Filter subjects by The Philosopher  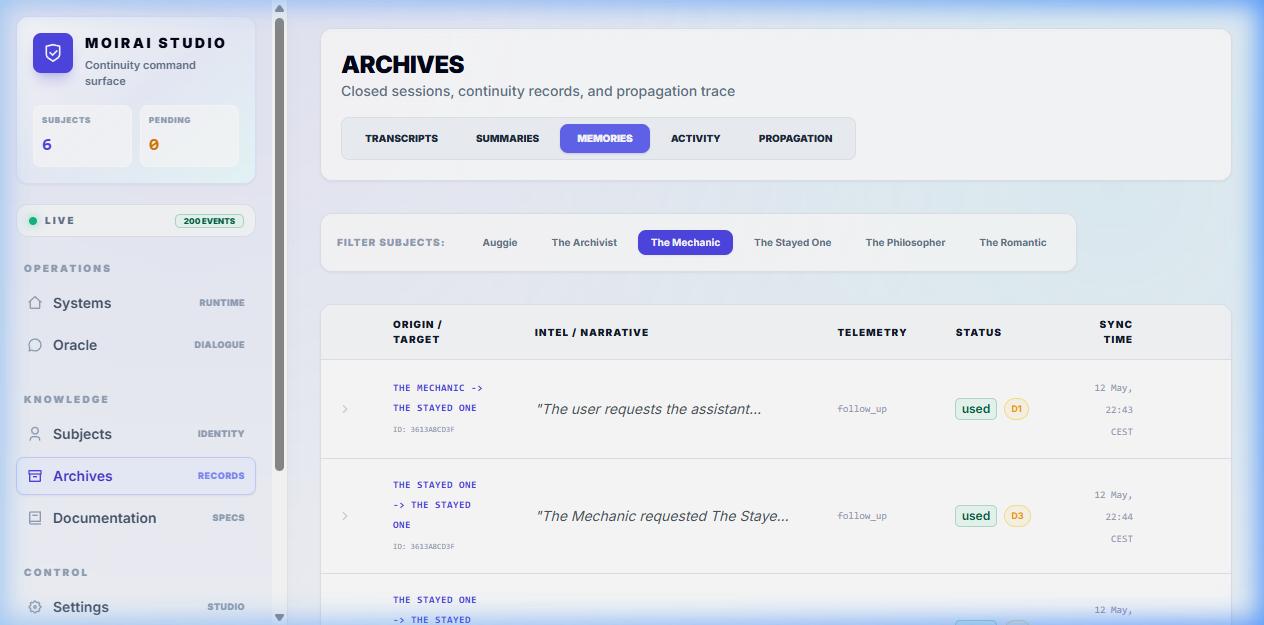point(905,242)
